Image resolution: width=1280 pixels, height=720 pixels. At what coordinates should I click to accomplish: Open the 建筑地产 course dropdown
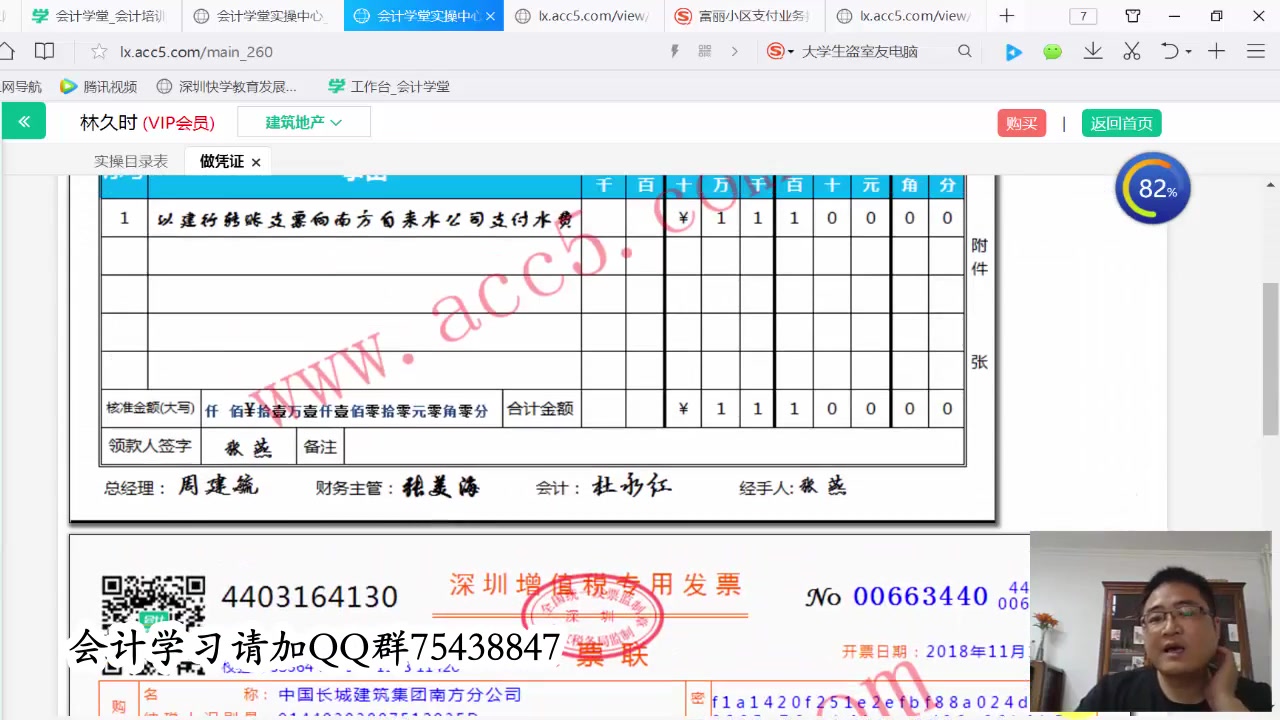click(x=304, y=122)
